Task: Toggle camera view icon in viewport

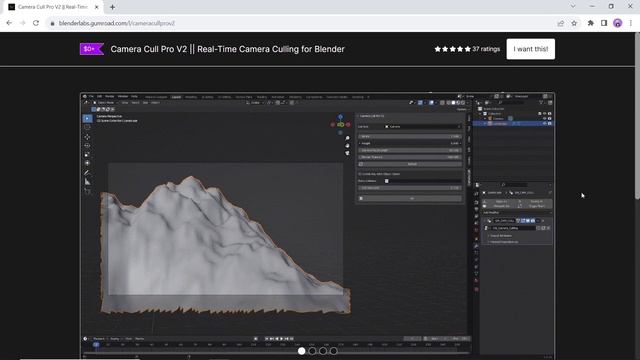Action: coord(347,153)
